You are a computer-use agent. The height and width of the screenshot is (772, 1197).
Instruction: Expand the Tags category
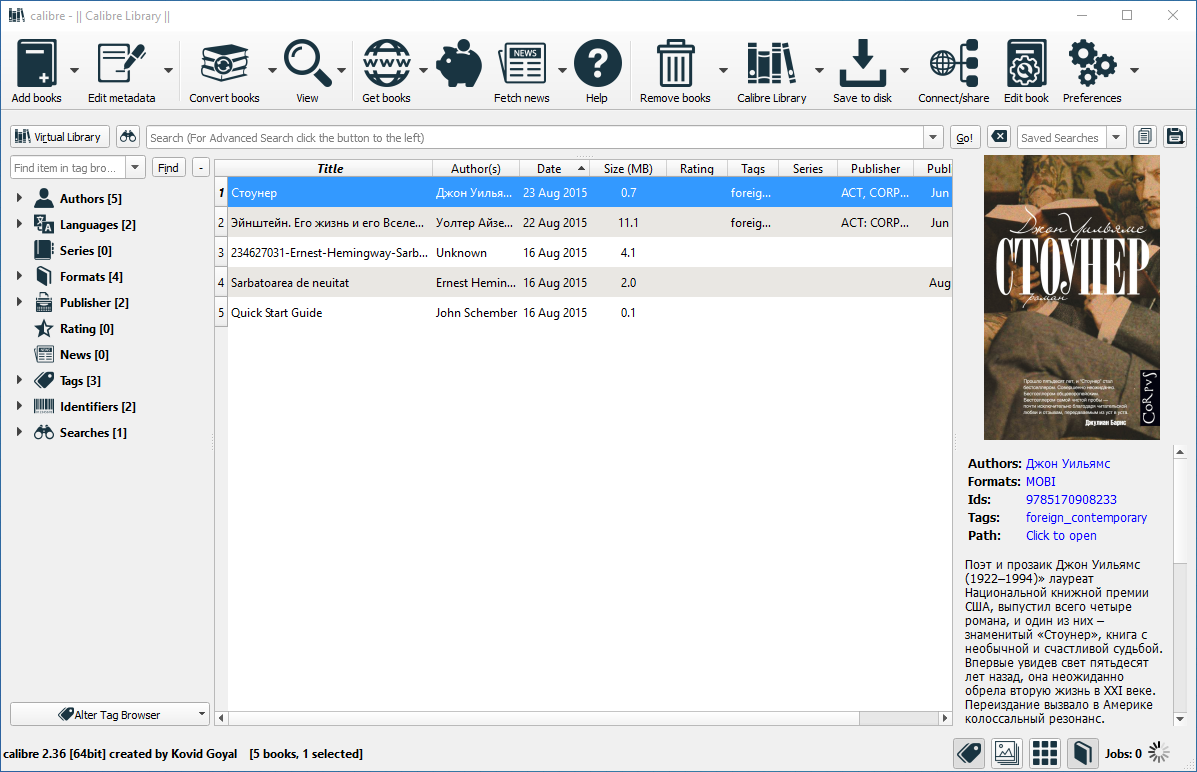click(19, 380)
